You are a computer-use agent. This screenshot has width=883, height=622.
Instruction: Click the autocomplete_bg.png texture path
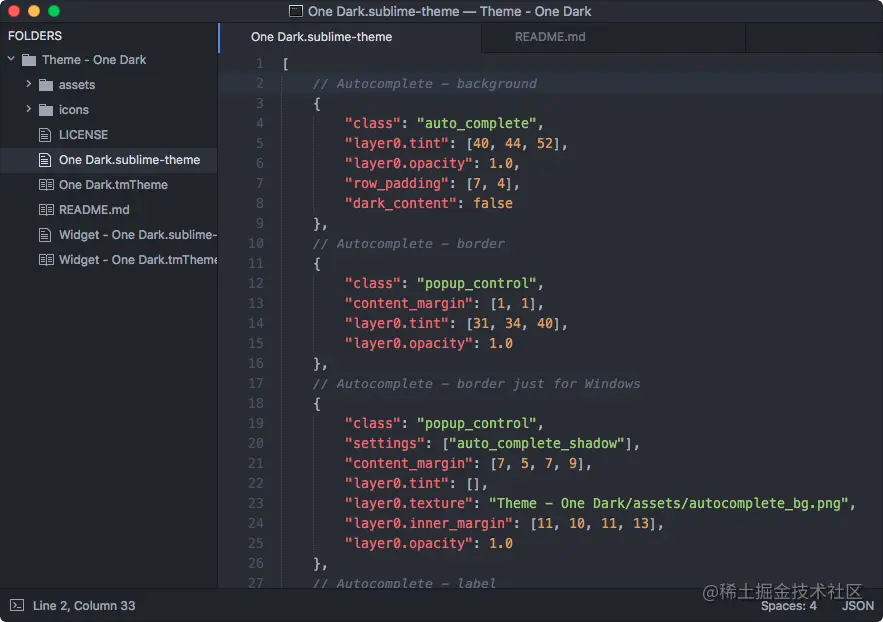tap(668, 503)
